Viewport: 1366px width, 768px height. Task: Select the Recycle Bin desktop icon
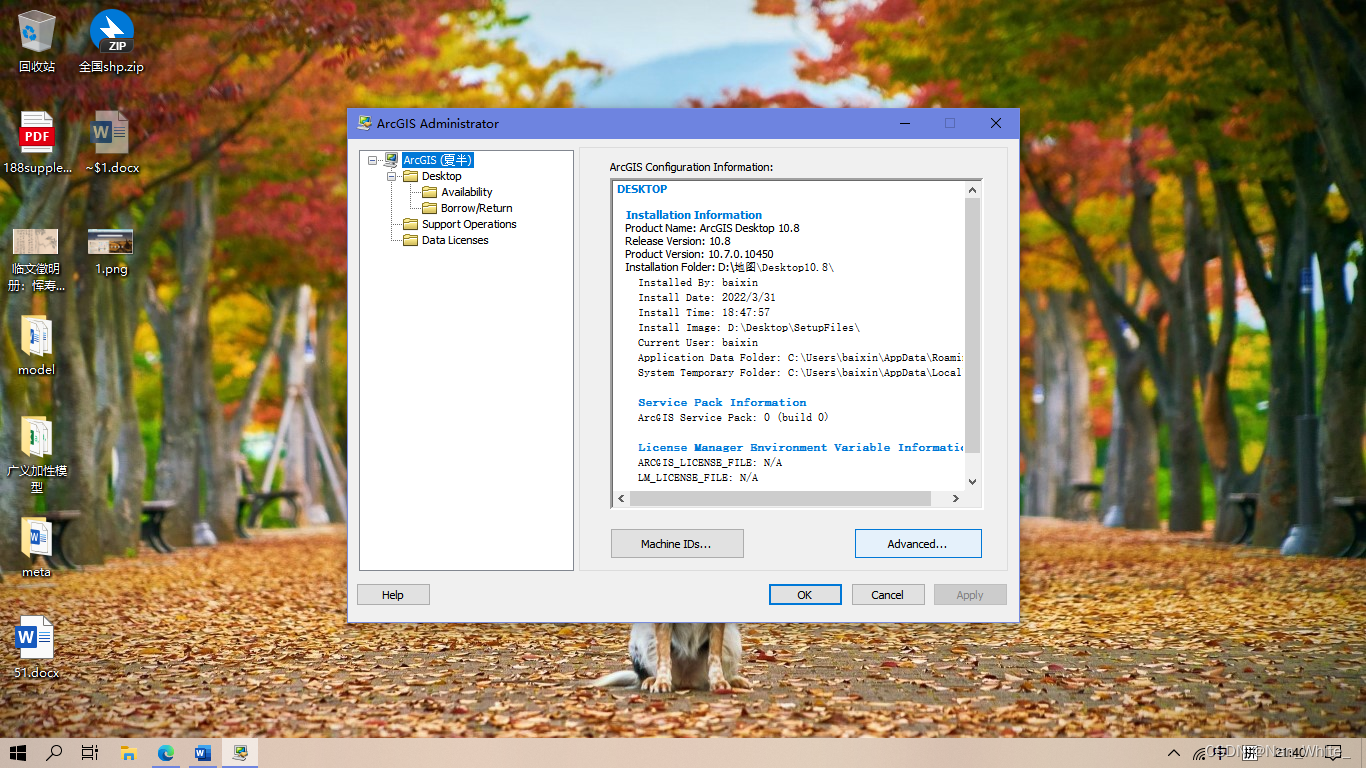coord(37,42)
